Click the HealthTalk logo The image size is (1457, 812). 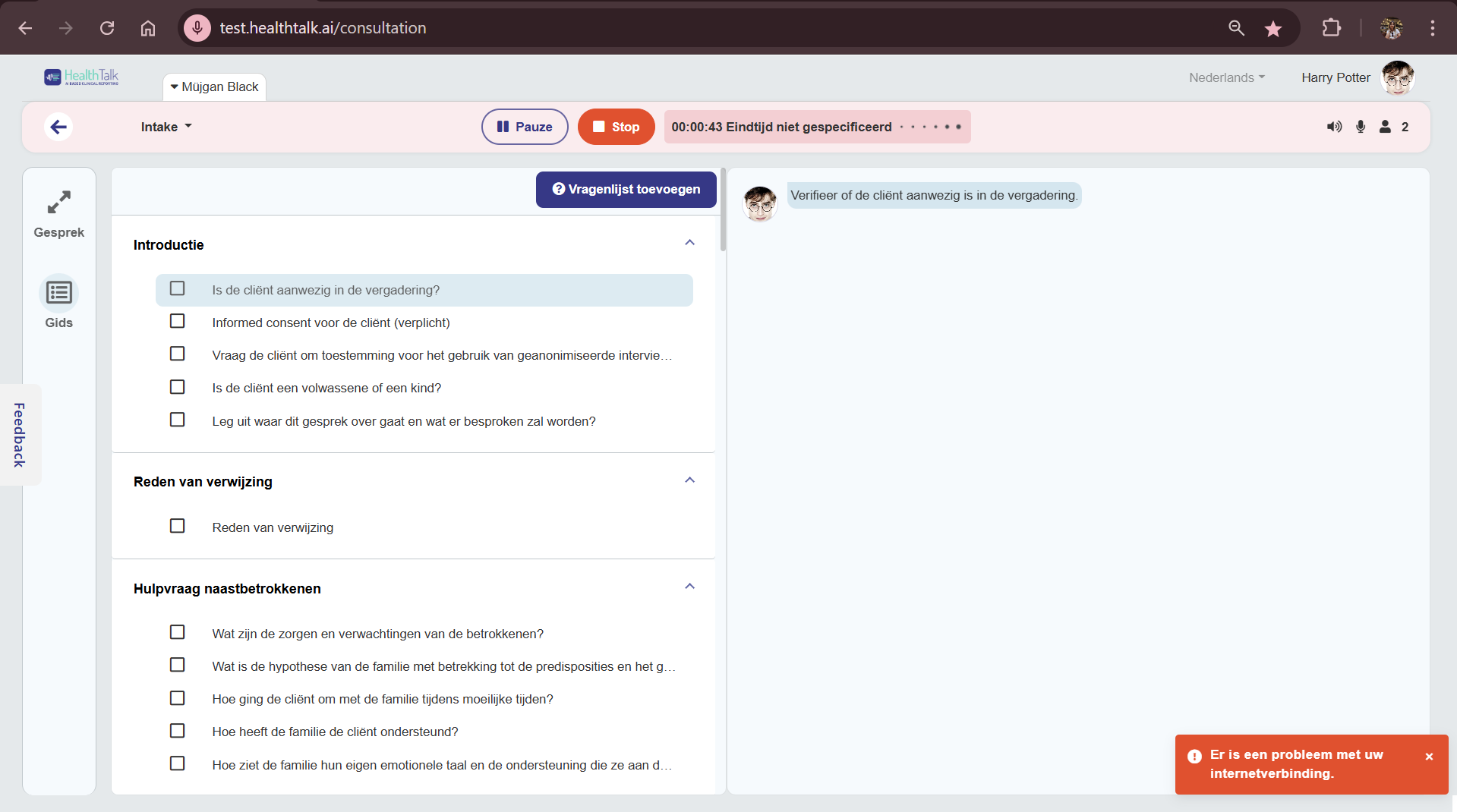pyautogui.click(x=80, y=77)
